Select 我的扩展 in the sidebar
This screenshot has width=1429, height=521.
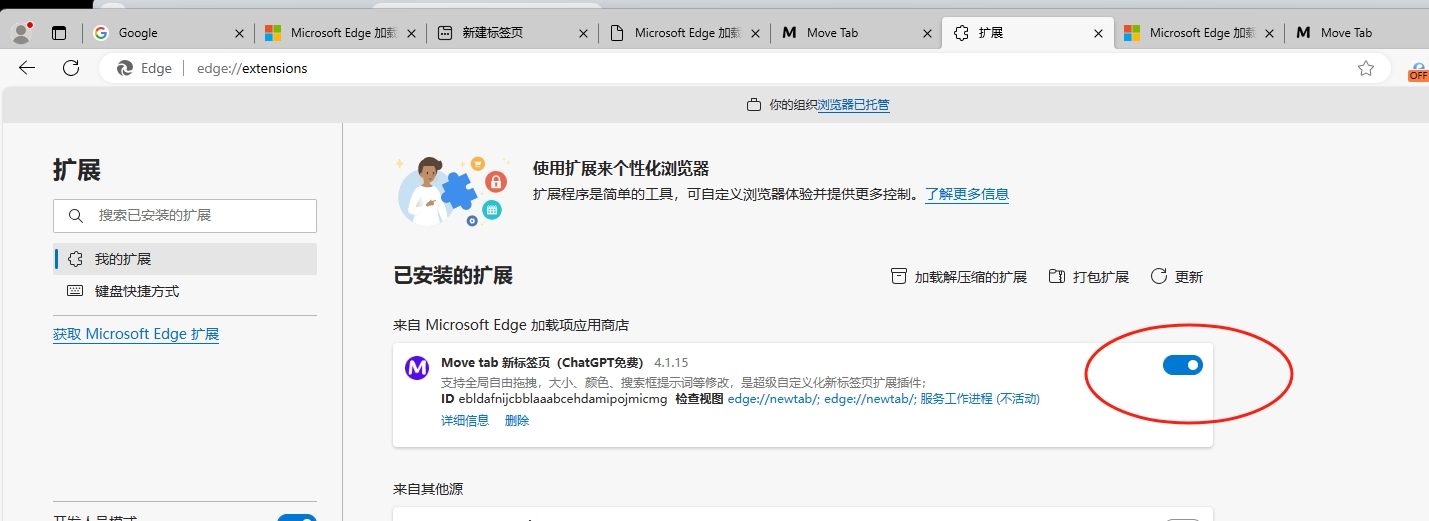coord(185,259)
